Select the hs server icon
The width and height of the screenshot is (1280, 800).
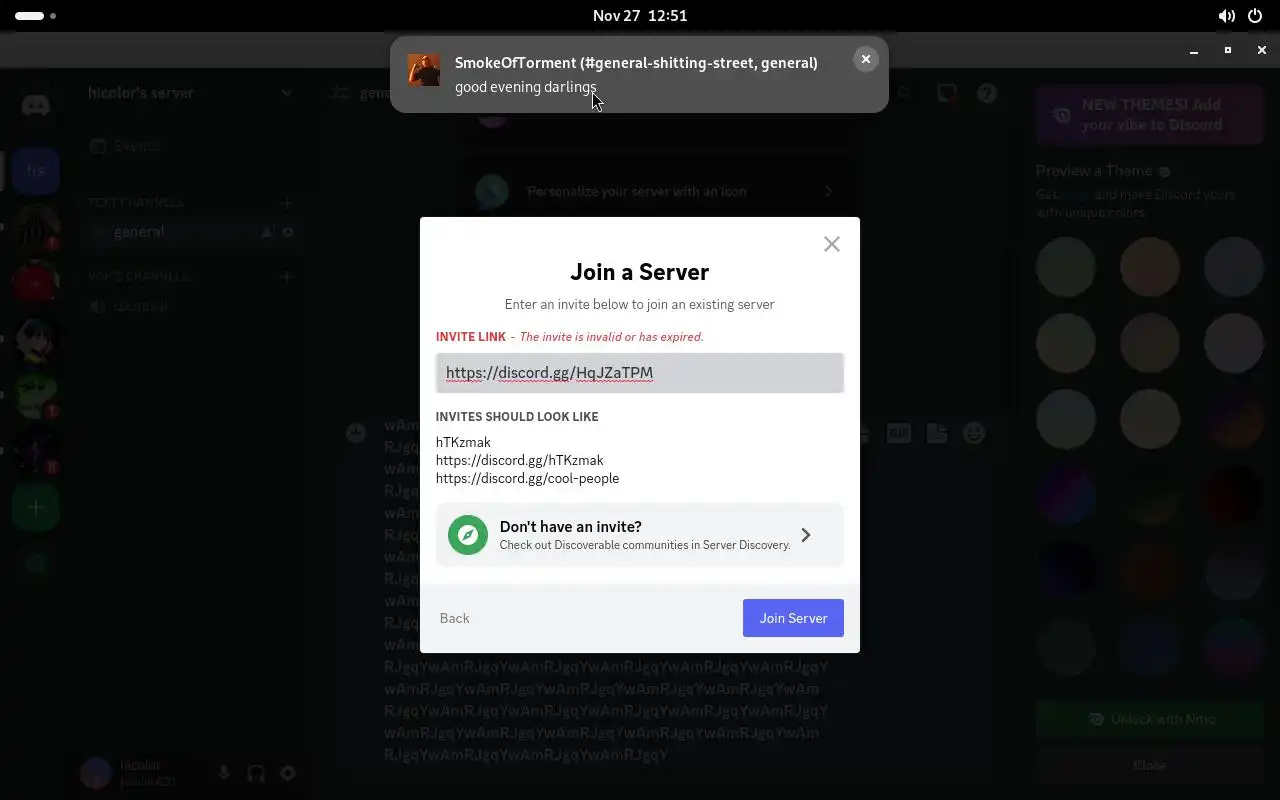[x=36, y=170]
